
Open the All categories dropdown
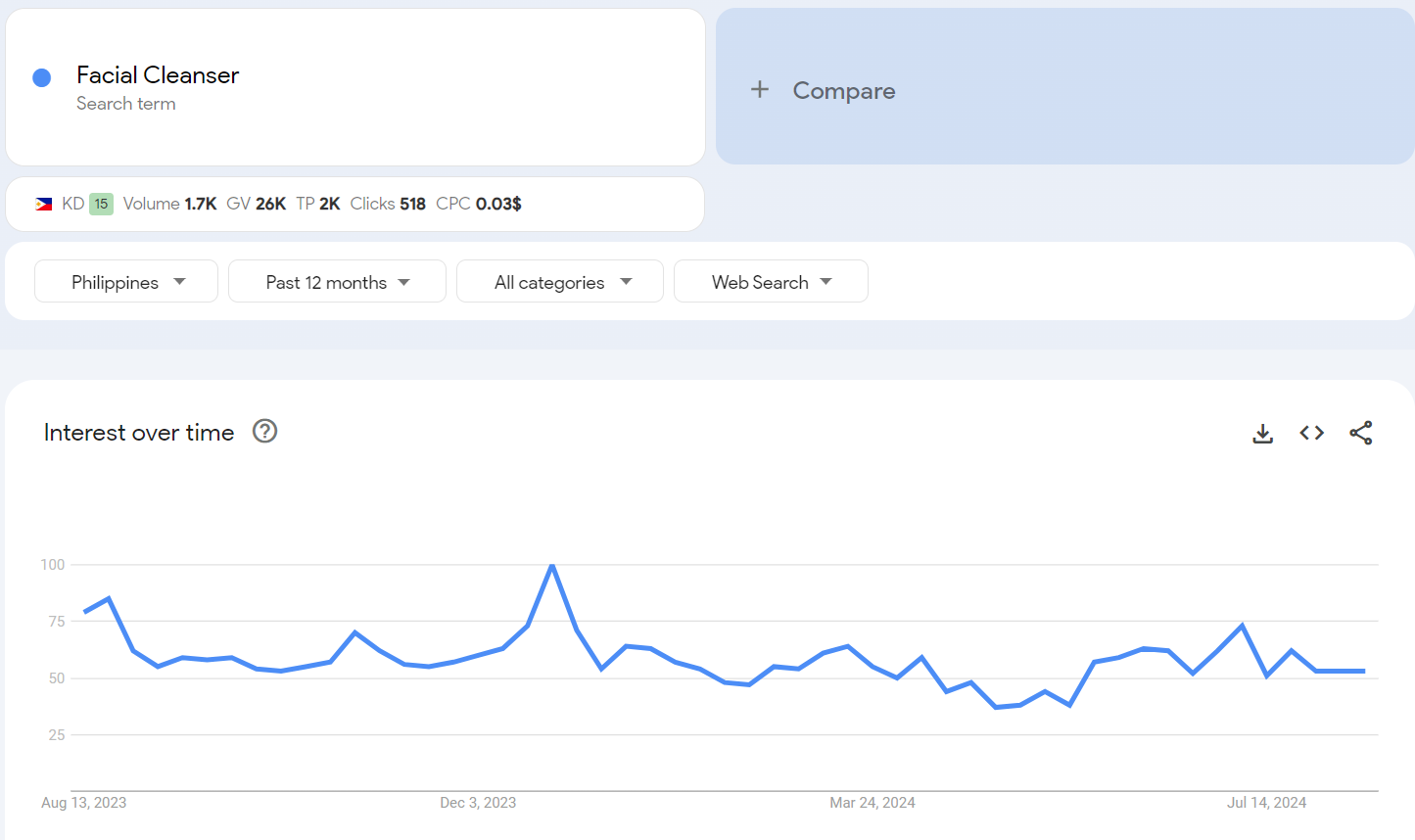pos(560,282)
